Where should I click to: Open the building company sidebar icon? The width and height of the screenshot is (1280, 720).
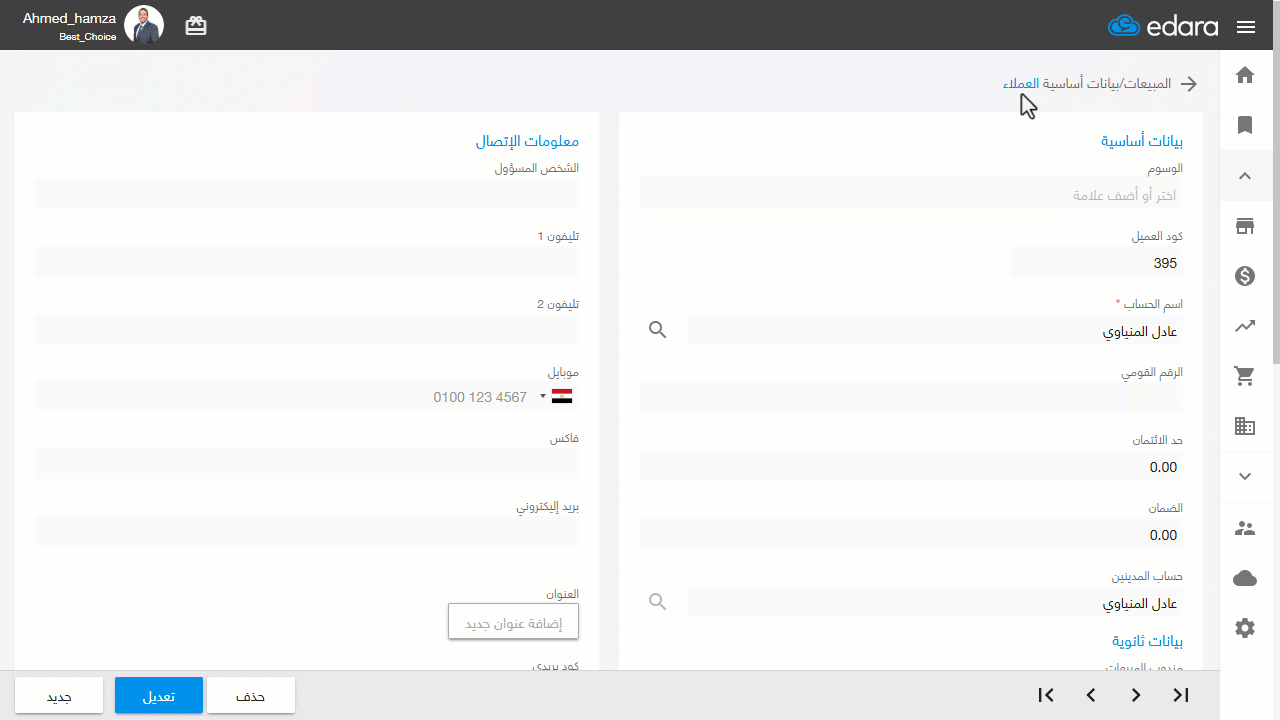click(1245, 426)
